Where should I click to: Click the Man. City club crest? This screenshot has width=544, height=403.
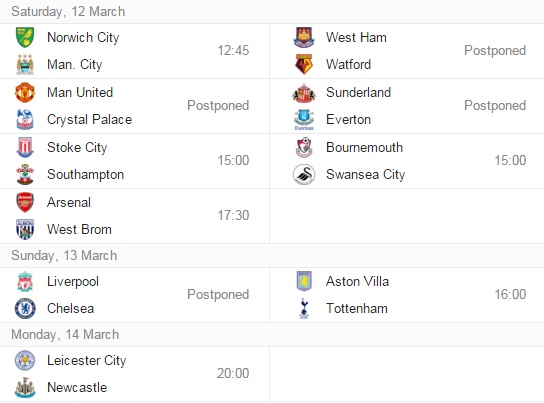click(x=25, y=65)
